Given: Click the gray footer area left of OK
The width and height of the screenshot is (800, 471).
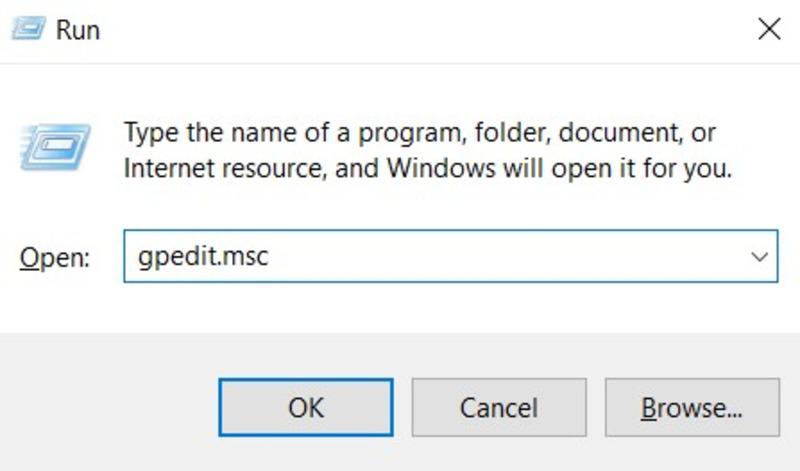Looking at the screenshot, I should point(110,407).
